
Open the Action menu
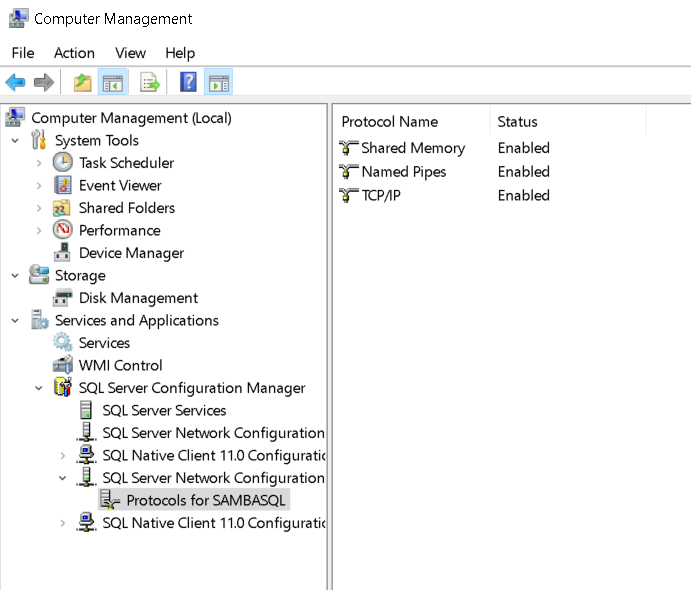coord(74,53)
